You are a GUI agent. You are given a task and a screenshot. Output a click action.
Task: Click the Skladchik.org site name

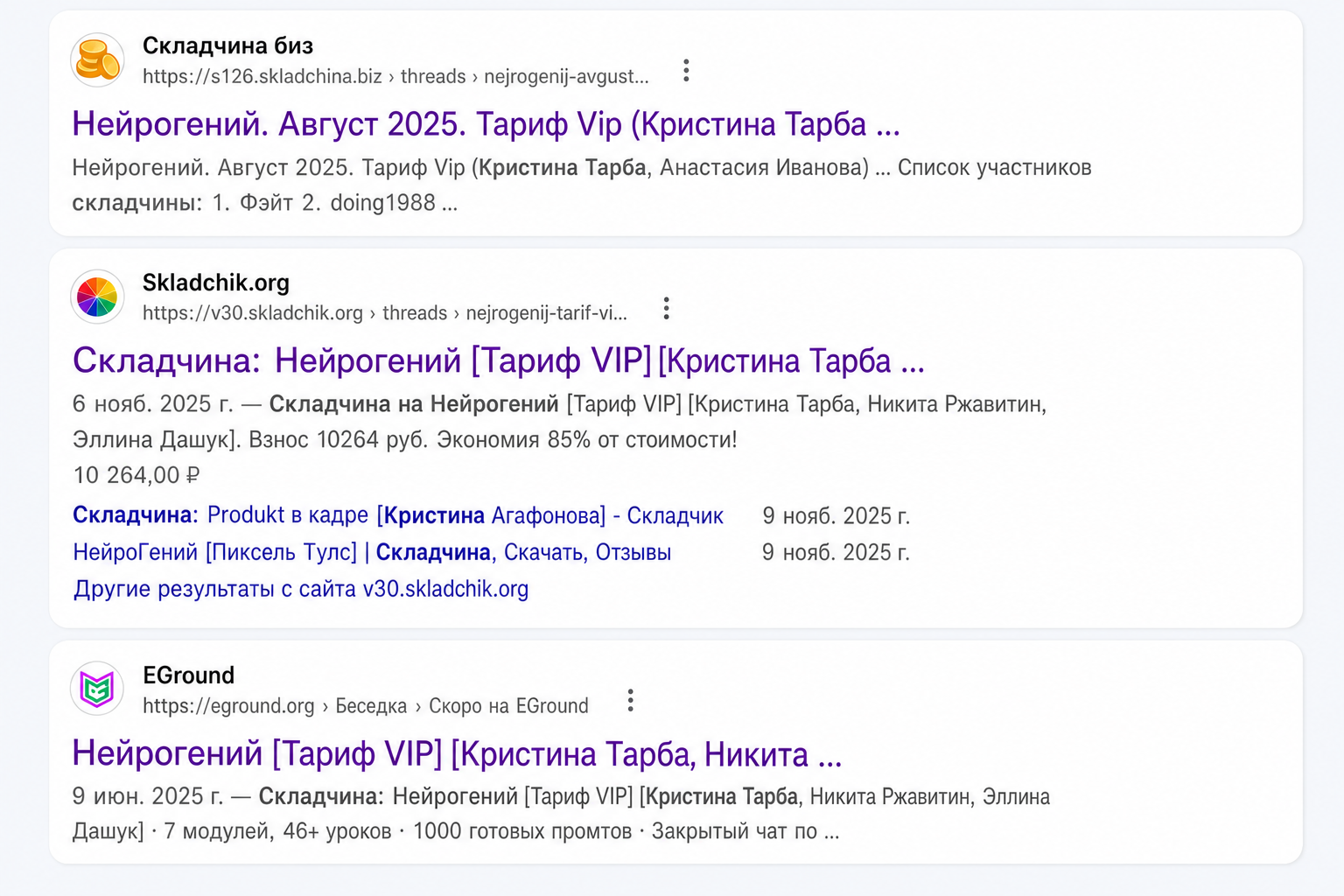click(x=216, y=283)
